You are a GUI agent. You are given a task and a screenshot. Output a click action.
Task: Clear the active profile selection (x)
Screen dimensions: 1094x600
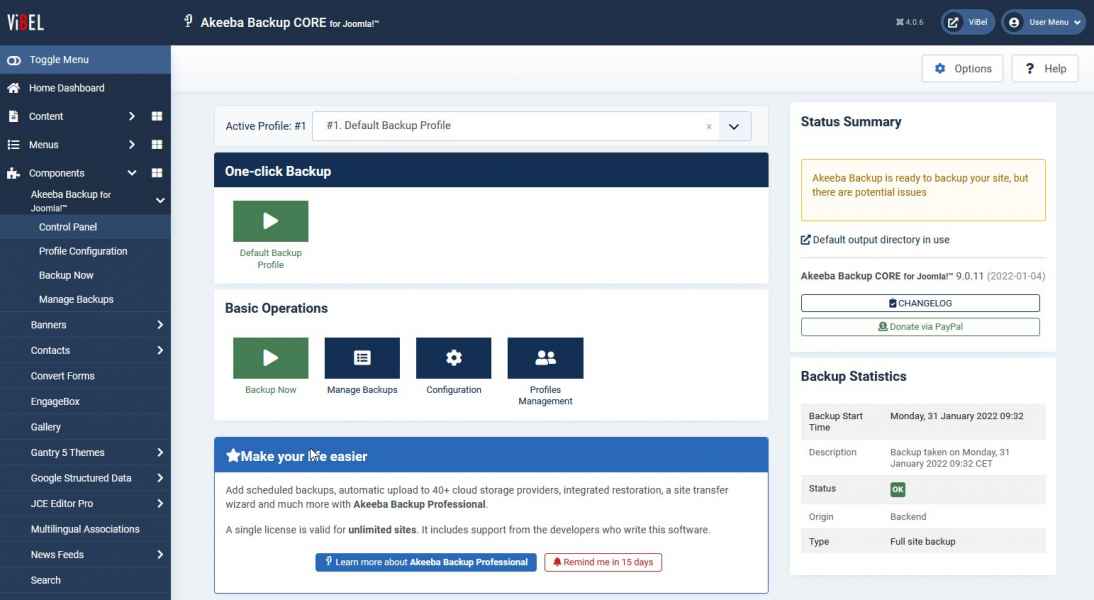pyautogui.click(x=709, y=126)
